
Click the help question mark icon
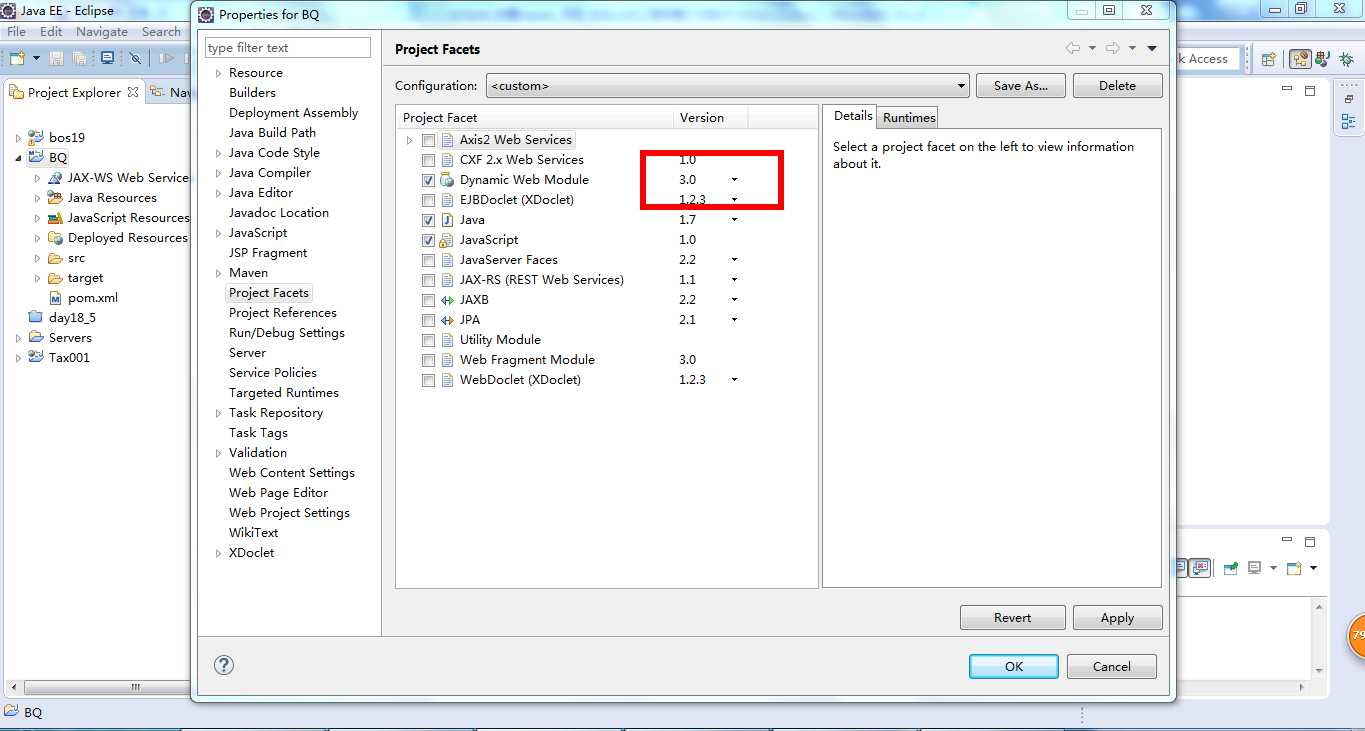click(224, 665)
